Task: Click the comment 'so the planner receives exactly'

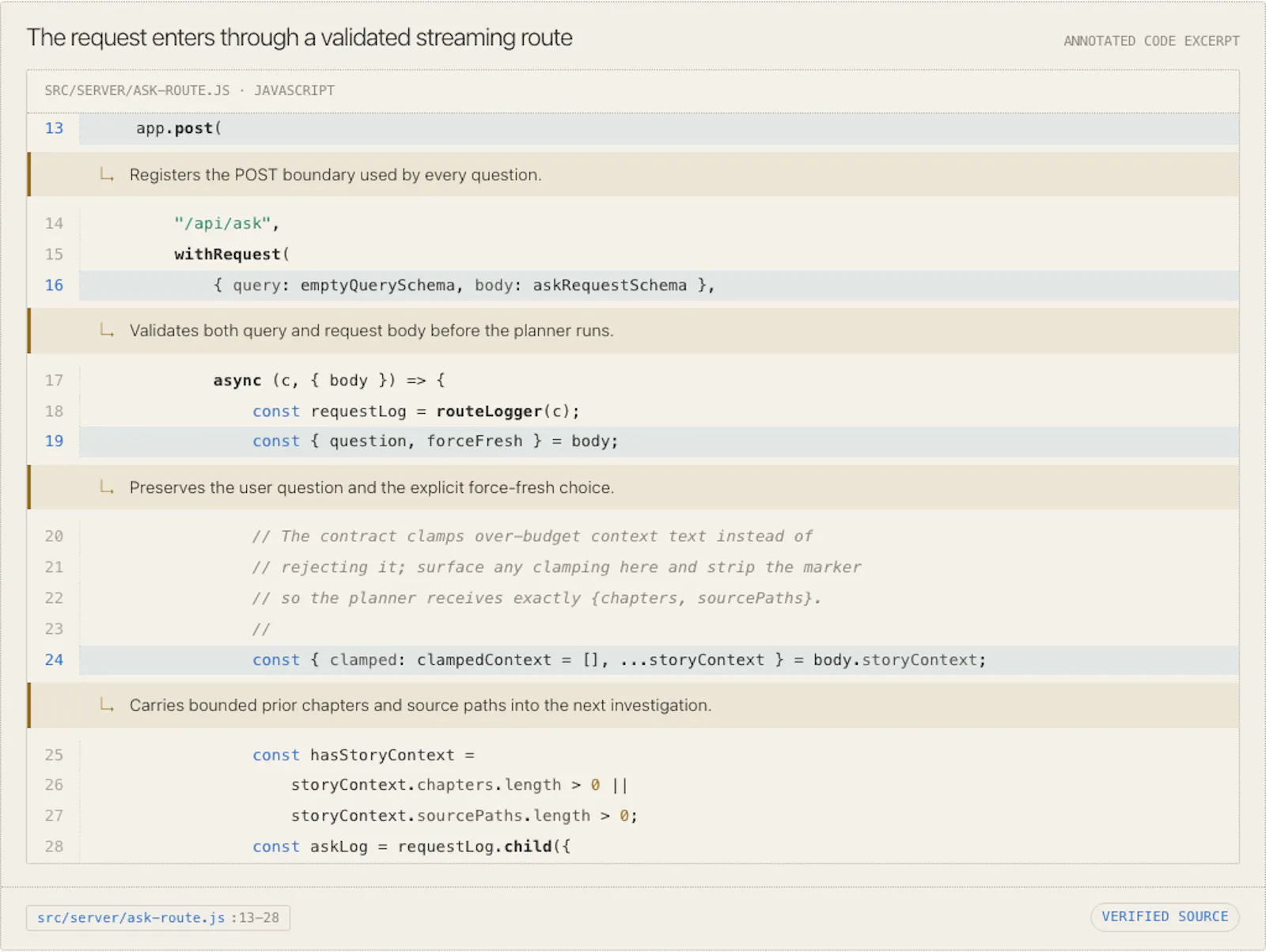Action: [537, 598]
